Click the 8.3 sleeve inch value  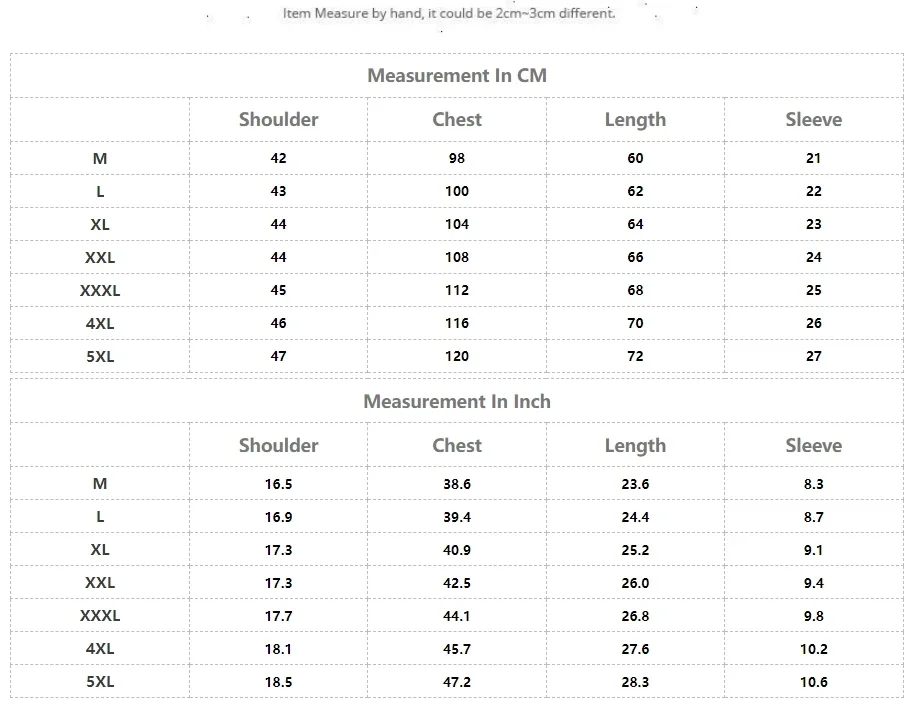[813, 484]
